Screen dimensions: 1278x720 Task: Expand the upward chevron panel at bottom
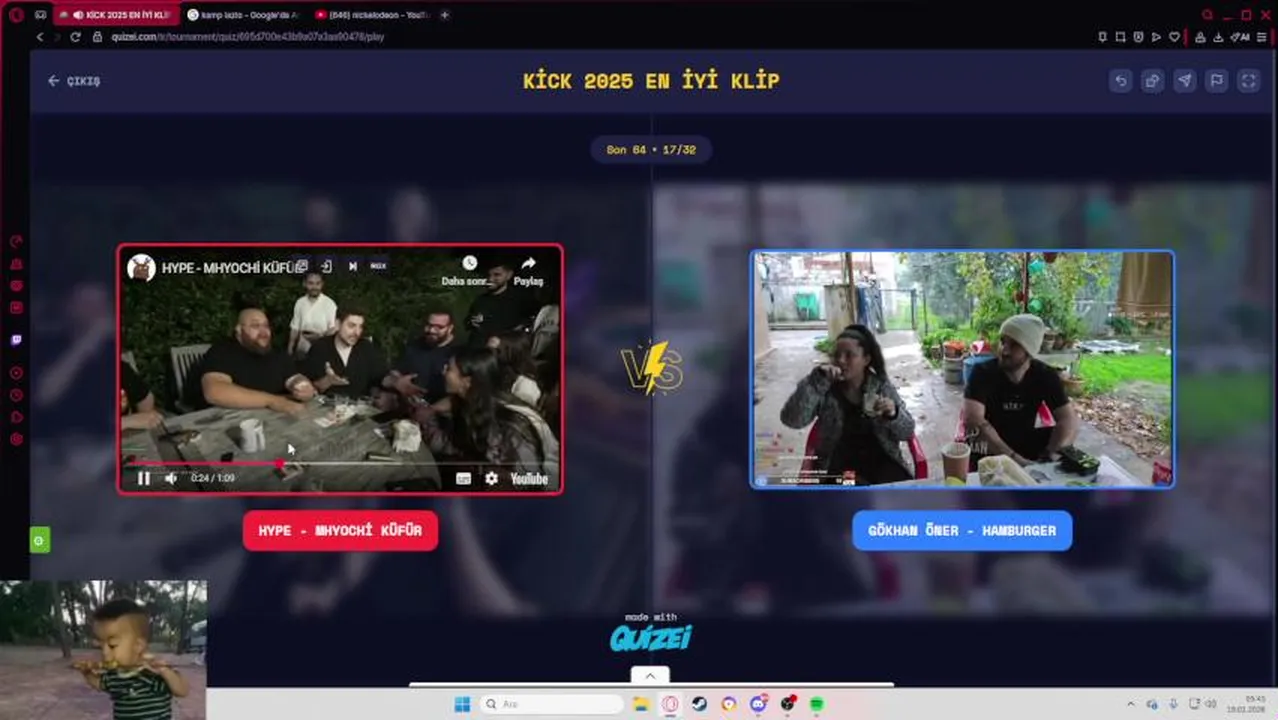coord(650,676)
